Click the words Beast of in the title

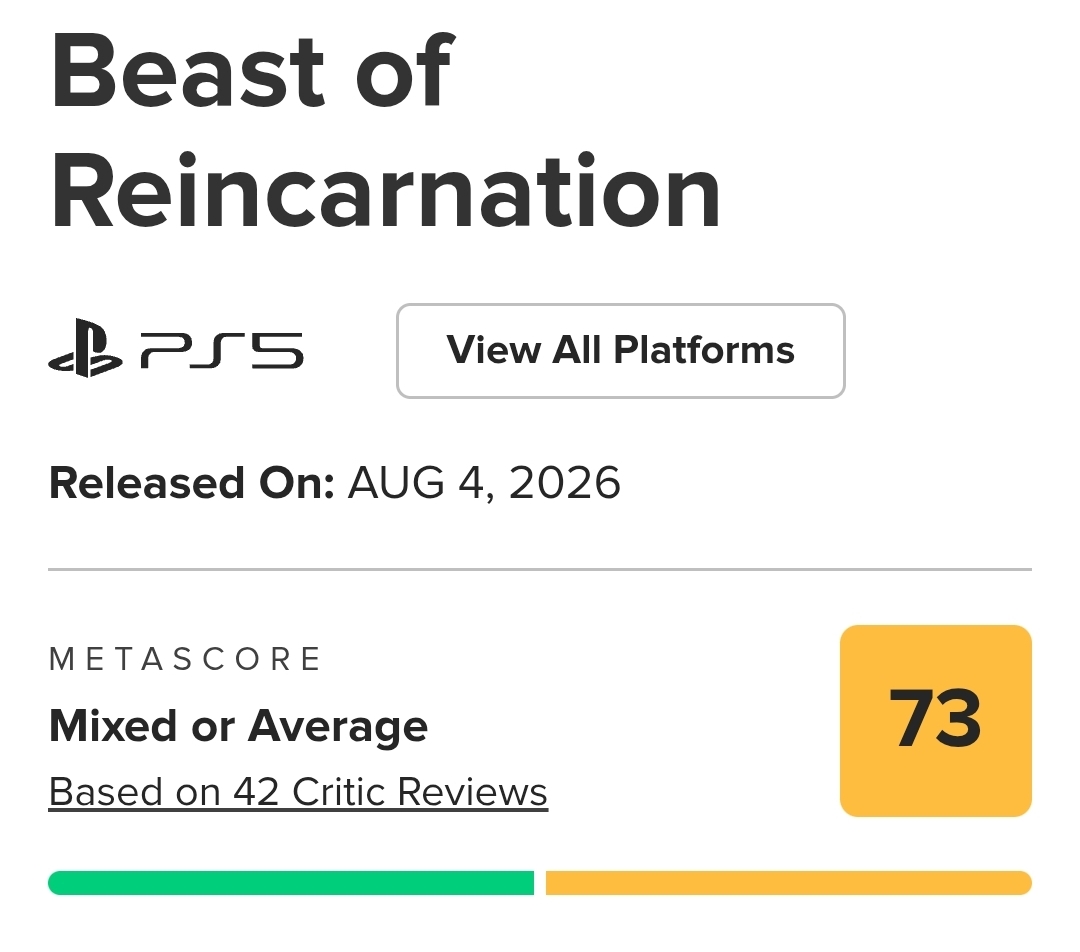point(252,71)
